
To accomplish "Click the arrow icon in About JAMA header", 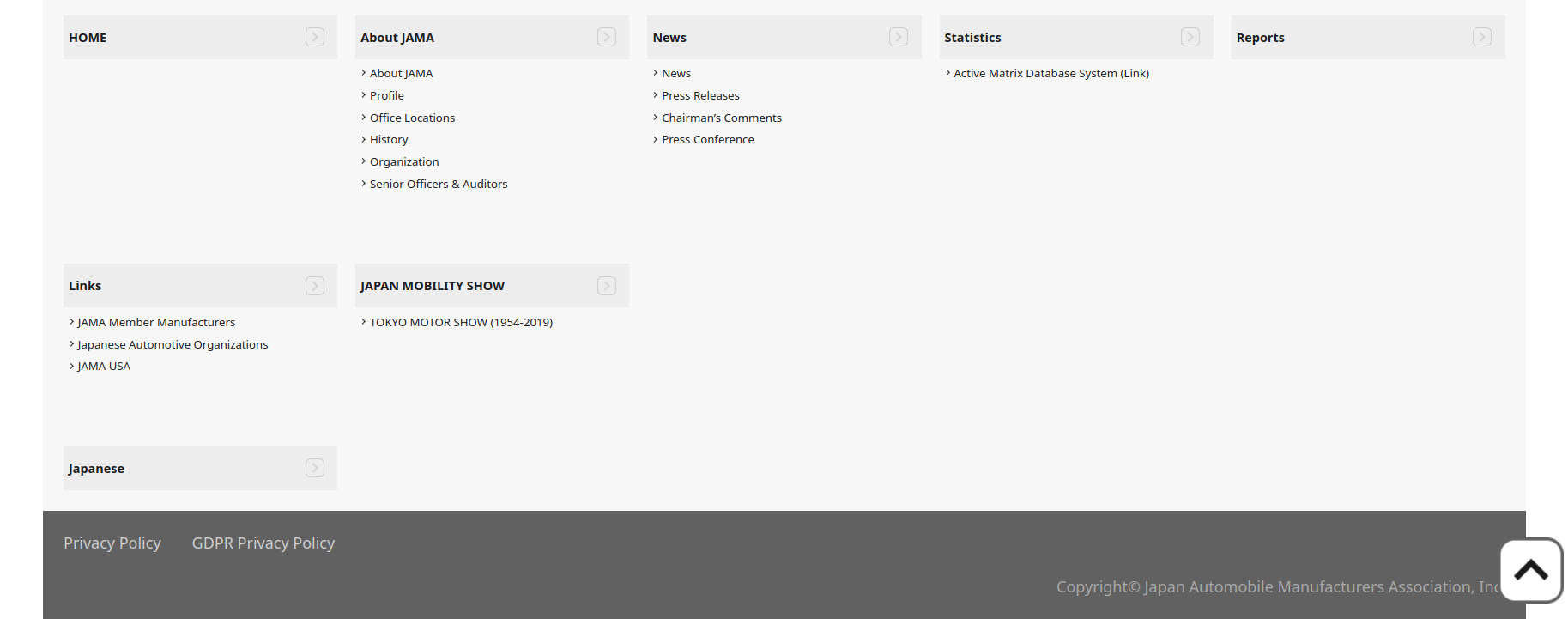I will click(x=607, y=37).
